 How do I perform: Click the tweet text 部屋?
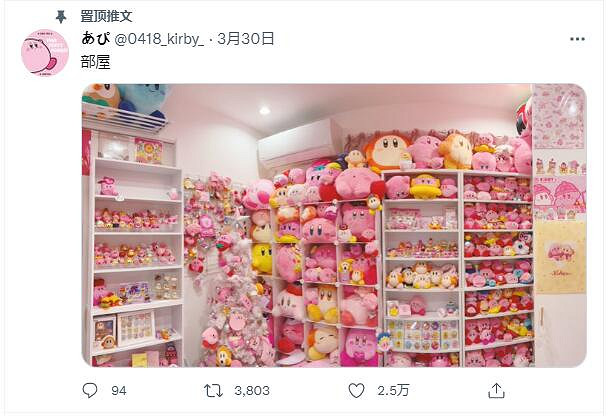tap(96, 62)
